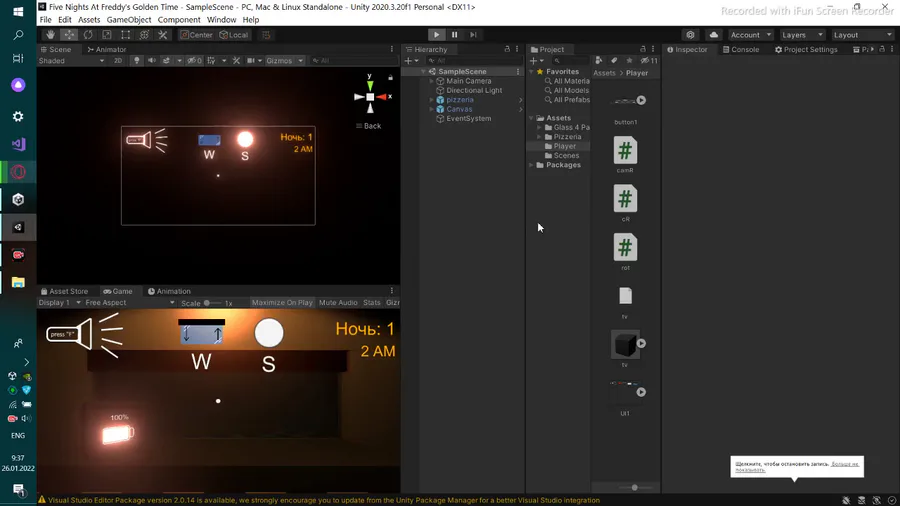Click Project search by type icon
This screenshot has width=900, height=506.
[x=599, y=61]
